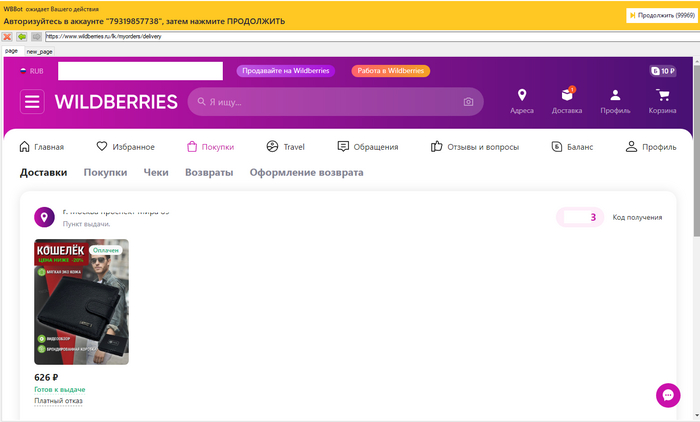This screenshot has width=700, height=422.
Task: Click the Код получения label
Action: (x=637, y=217)
